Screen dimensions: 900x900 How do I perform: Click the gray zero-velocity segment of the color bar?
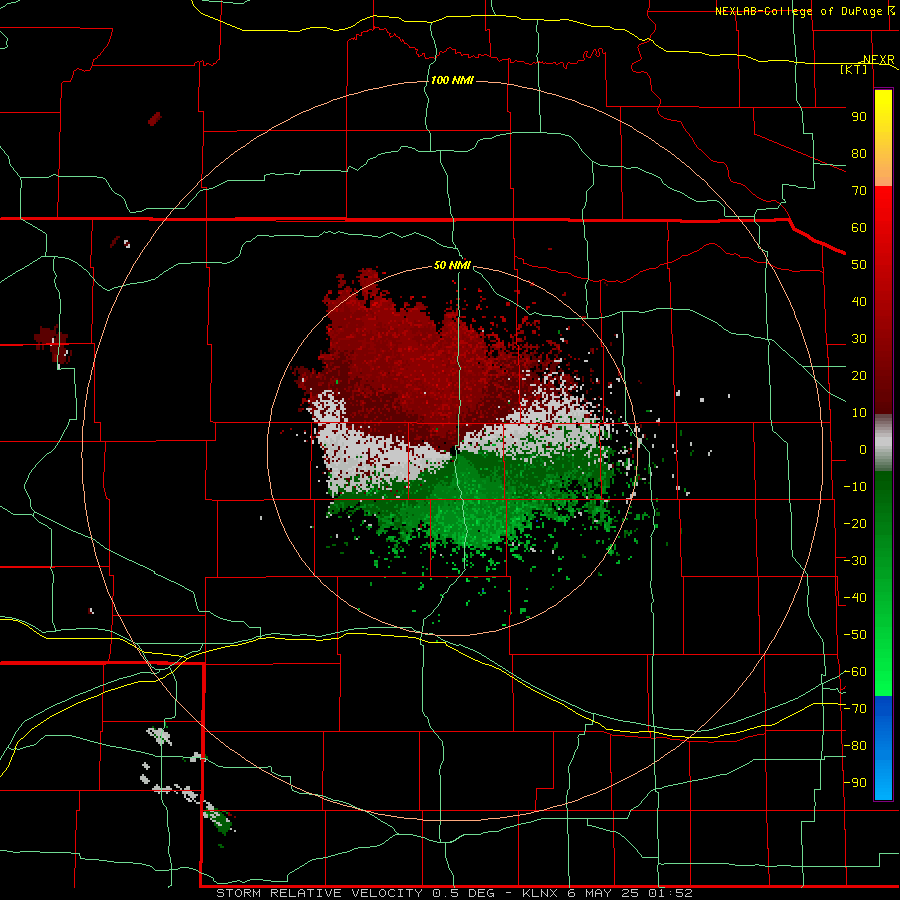(883, 443)
